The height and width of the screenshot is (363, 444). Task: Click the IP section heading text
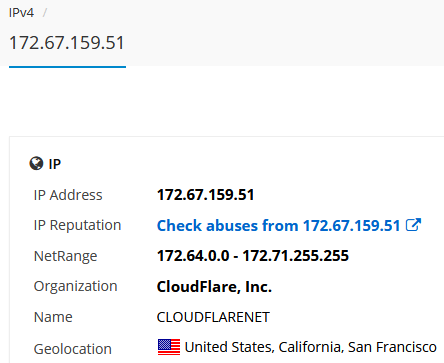pos(55,164)
